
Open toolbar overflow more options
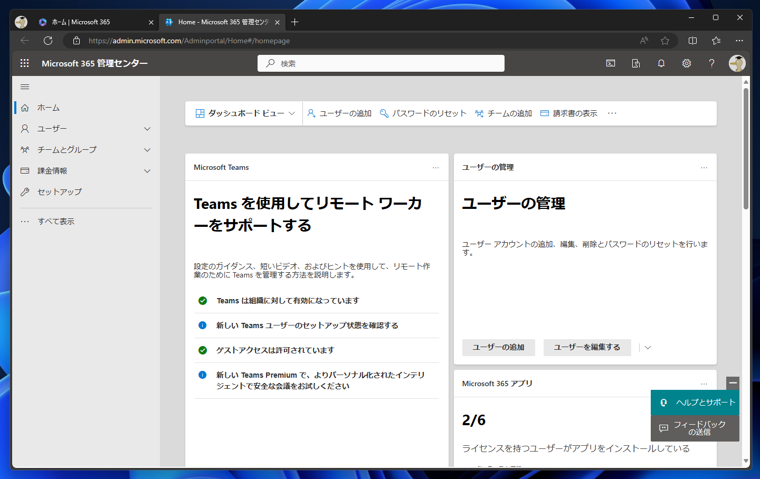[x=612, y=113]
